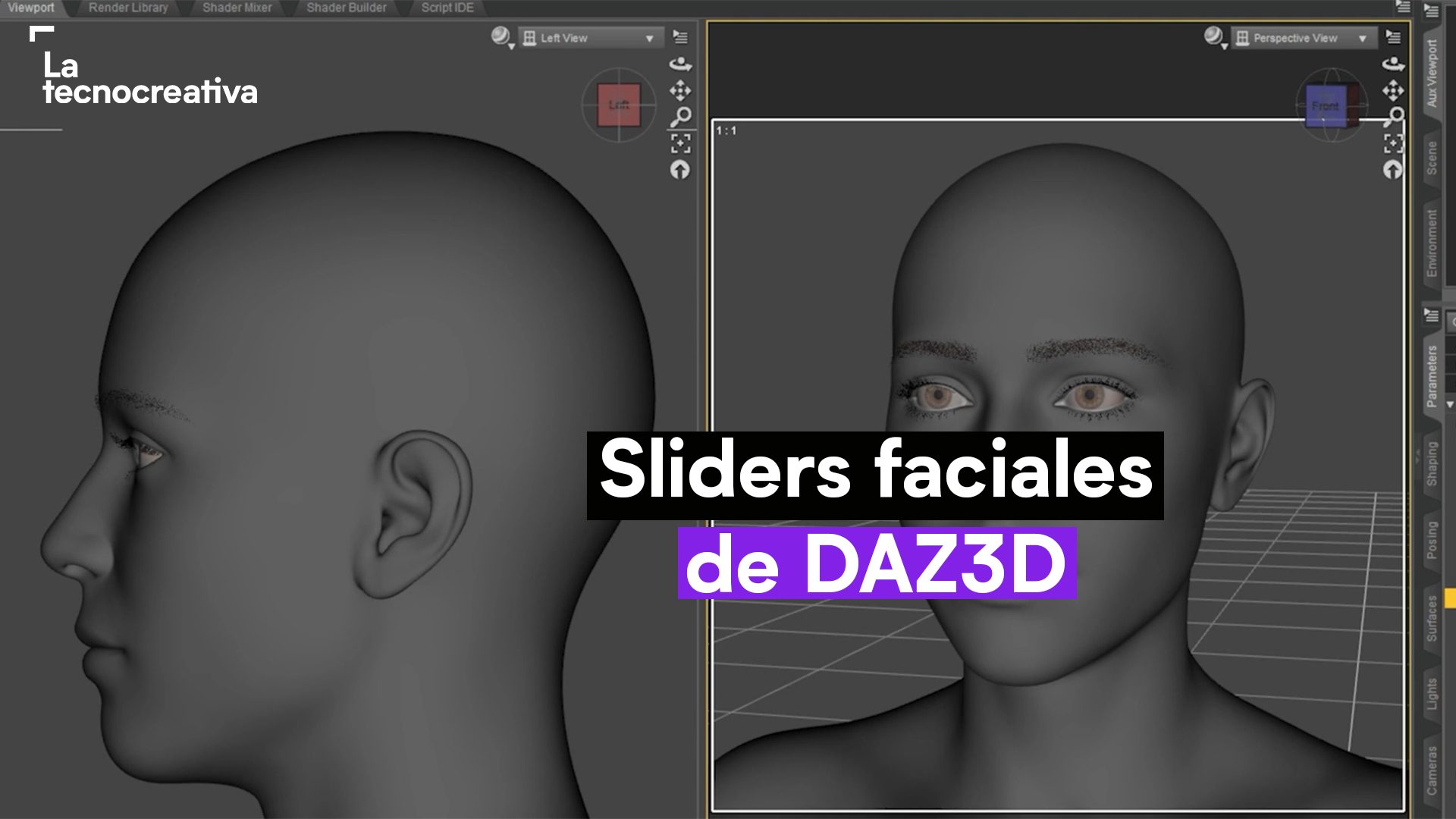Open the Shader Mixer tab
The height and width of the screenshot is (819, 1456).
tap(237, 8)
